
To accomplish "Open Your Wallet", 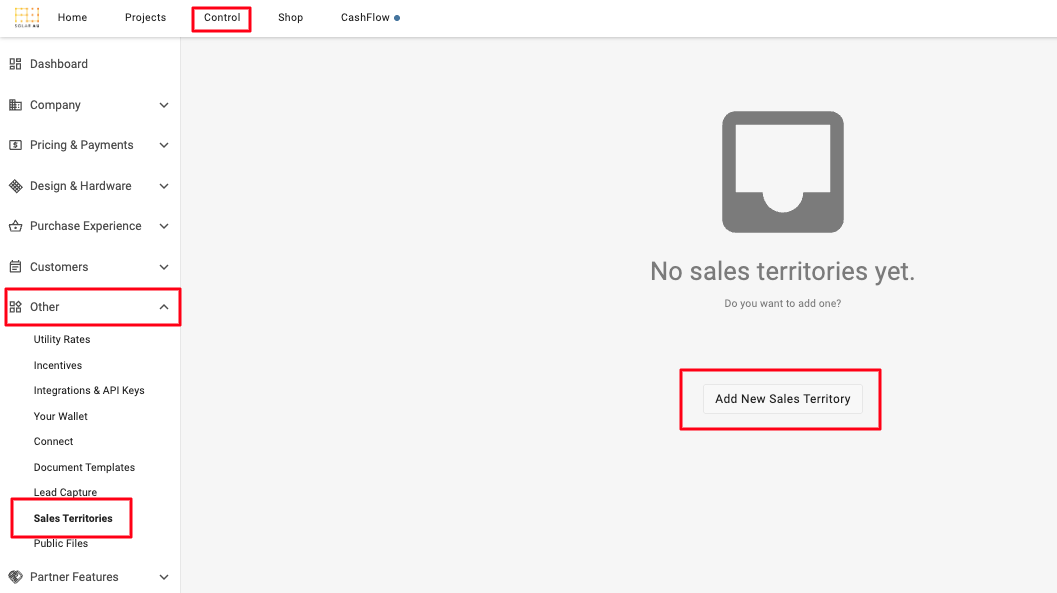I will (x=61, y=416).
